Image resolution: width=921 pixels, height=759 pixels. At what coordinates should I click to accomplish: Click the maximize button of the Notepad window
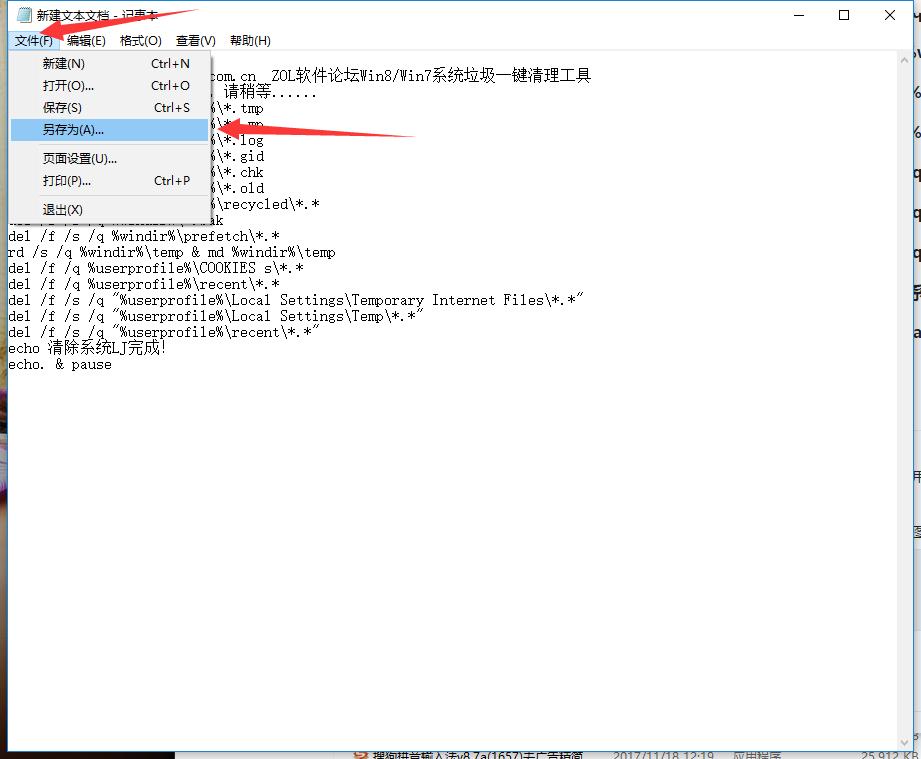click(843, 15)
